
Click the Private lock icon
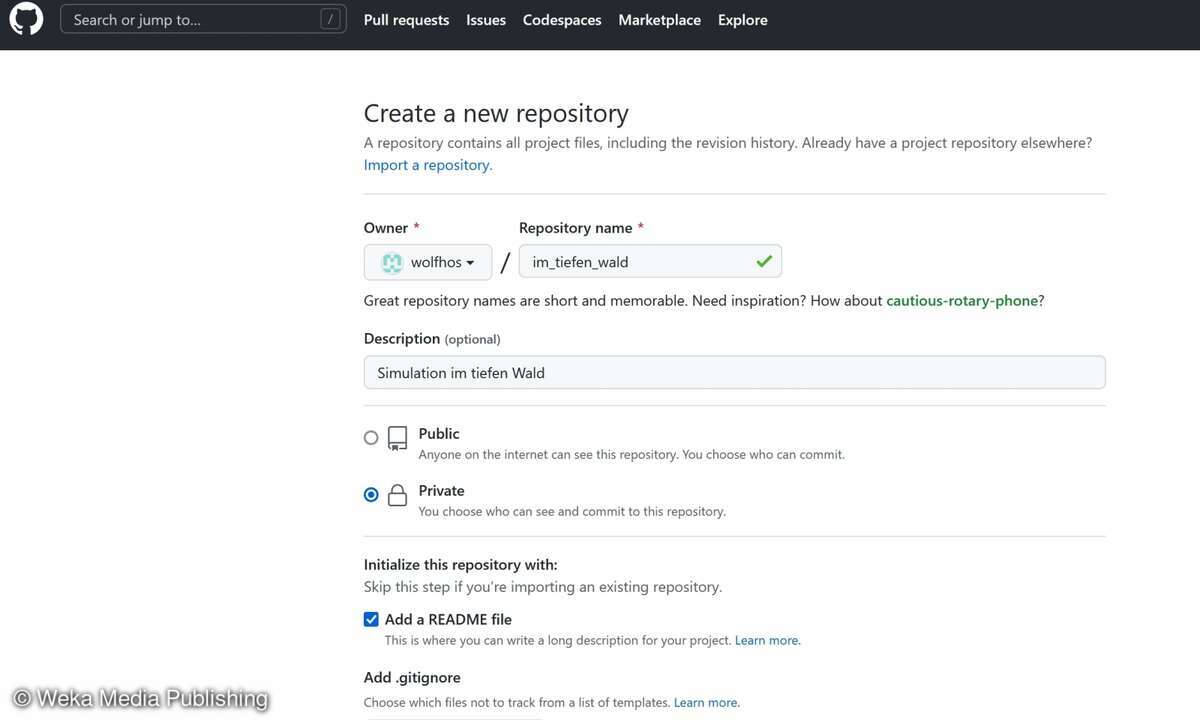(x=397, y=495)
